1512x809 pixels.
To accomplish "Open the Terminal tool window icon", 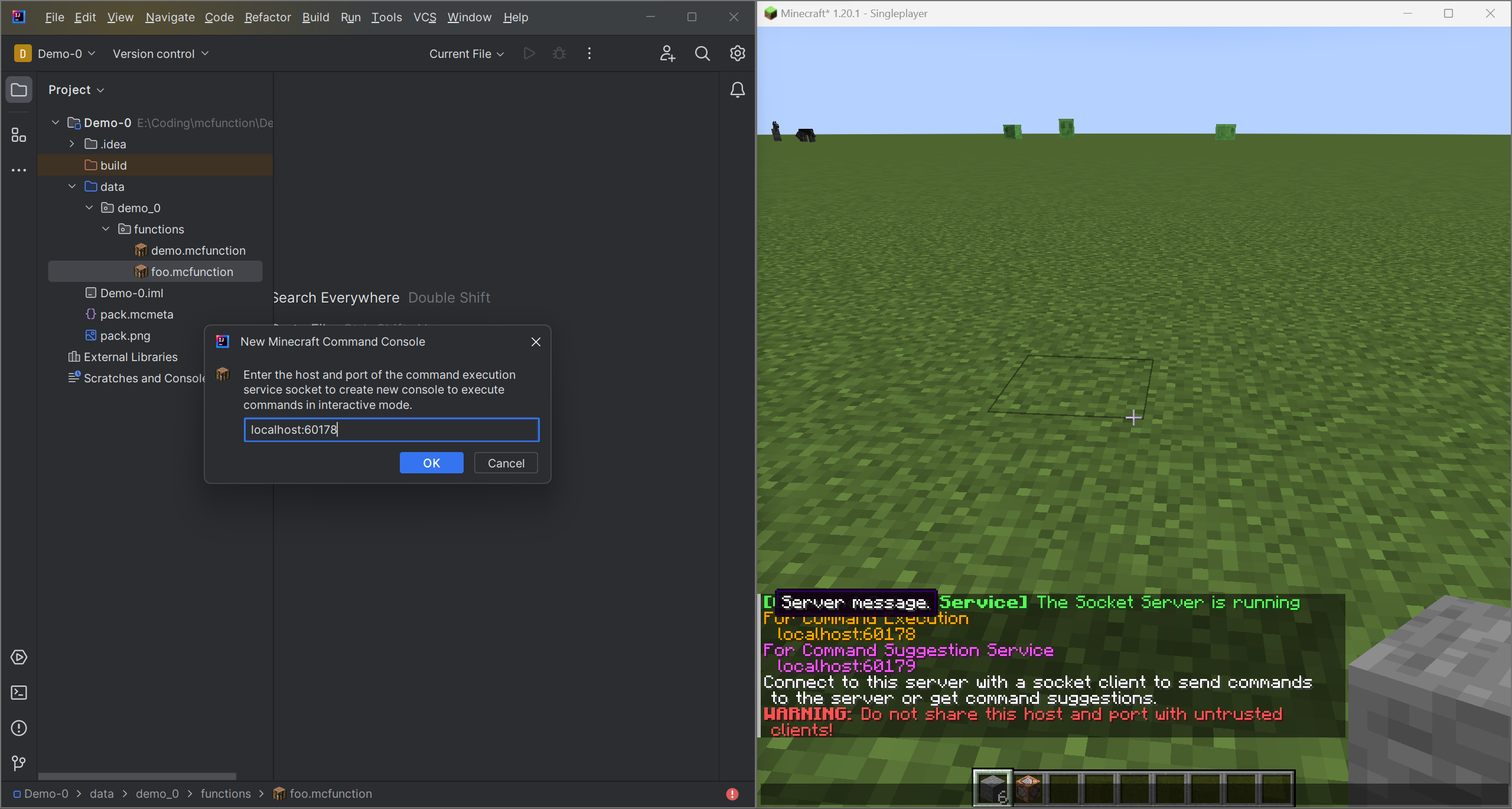I will coord(19,693).
